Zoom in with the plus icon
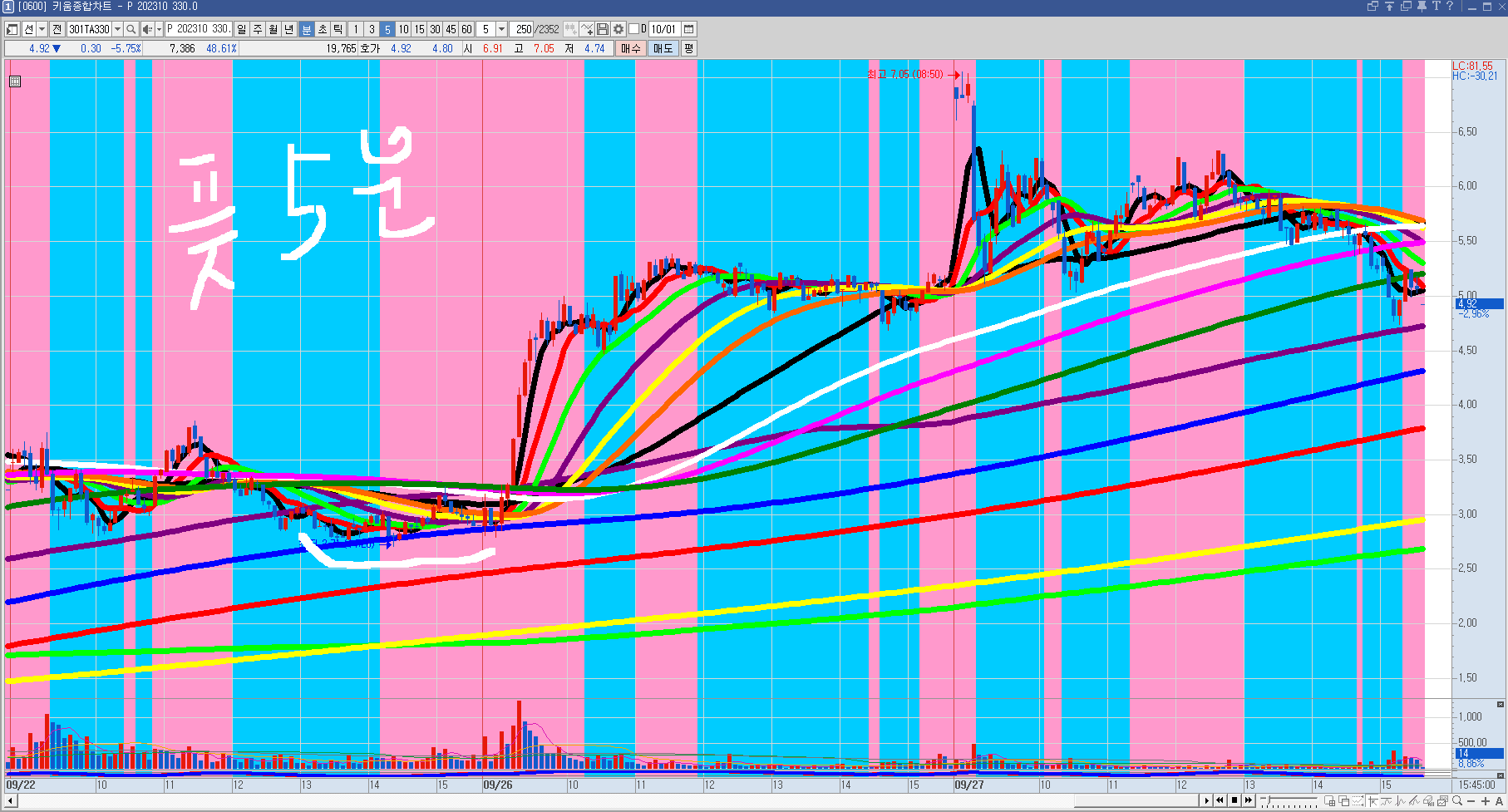1508x812 pixels. pyautogui.click(x=1486, y=800)
